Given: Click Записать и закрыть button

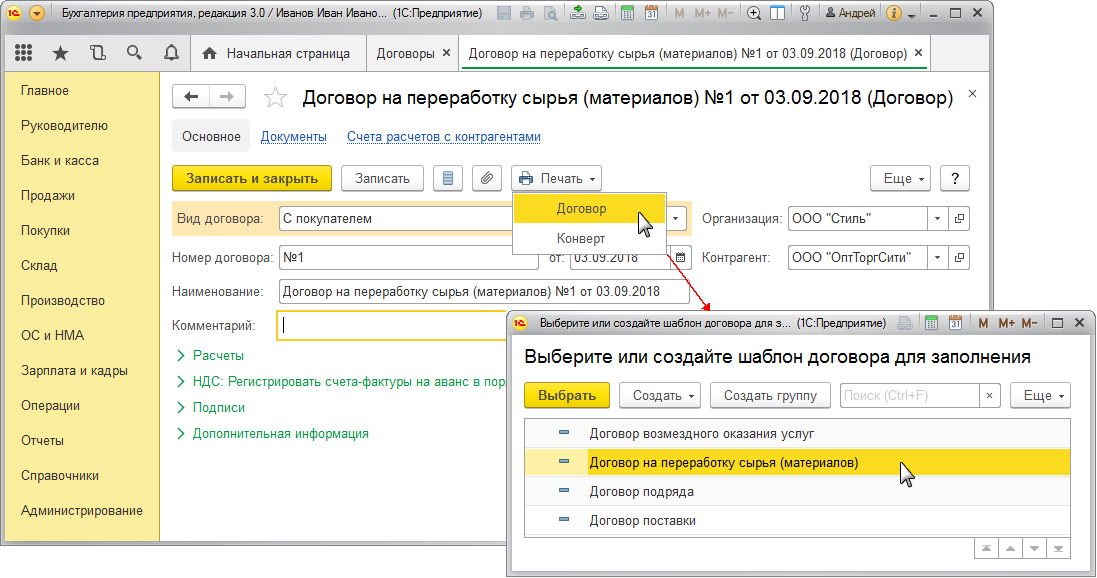Looking at the screenshot, I should (x=252, y=178).
